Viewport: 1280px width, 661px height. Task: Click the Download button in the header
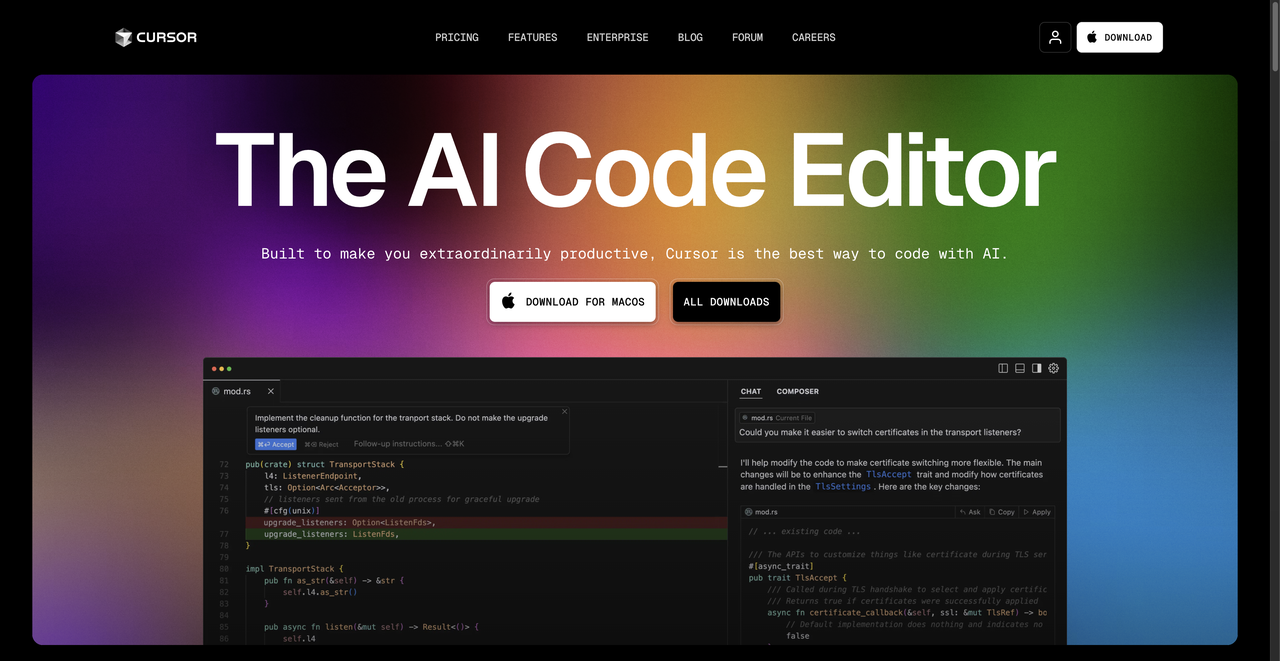click(1120, 37)
